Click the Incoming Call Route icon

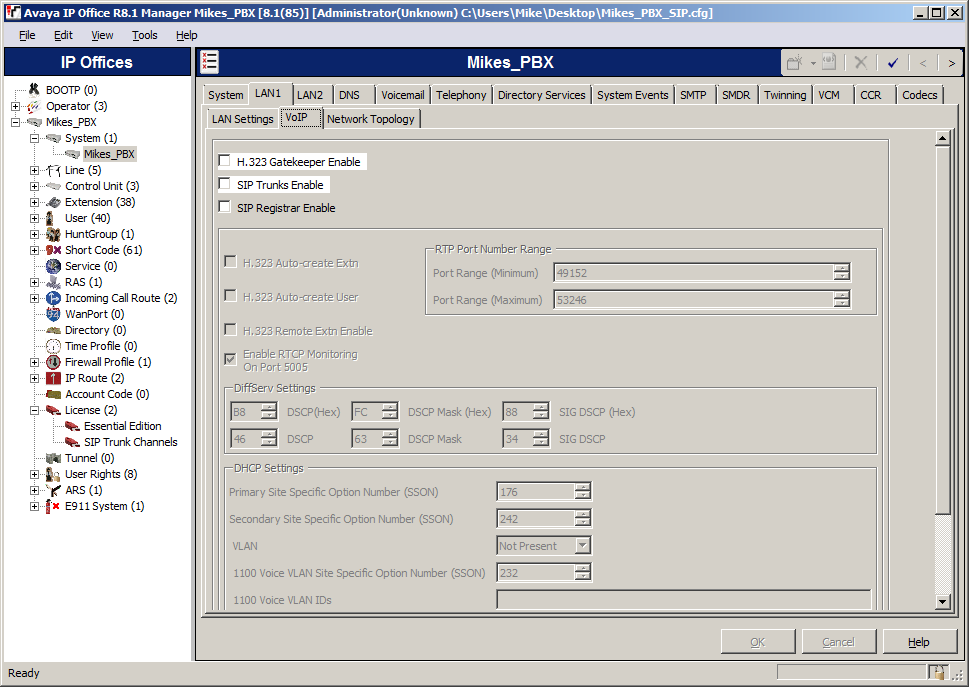54,298
